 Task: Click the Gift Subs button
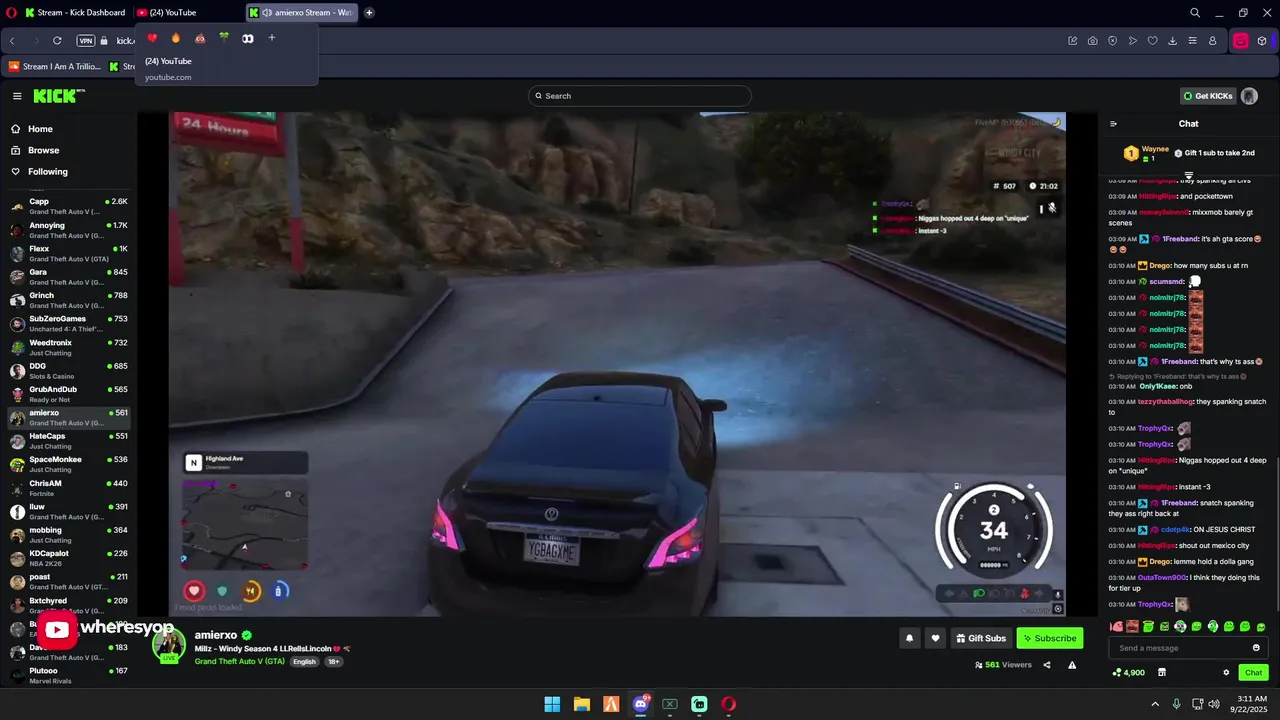[x=980, y=638]
